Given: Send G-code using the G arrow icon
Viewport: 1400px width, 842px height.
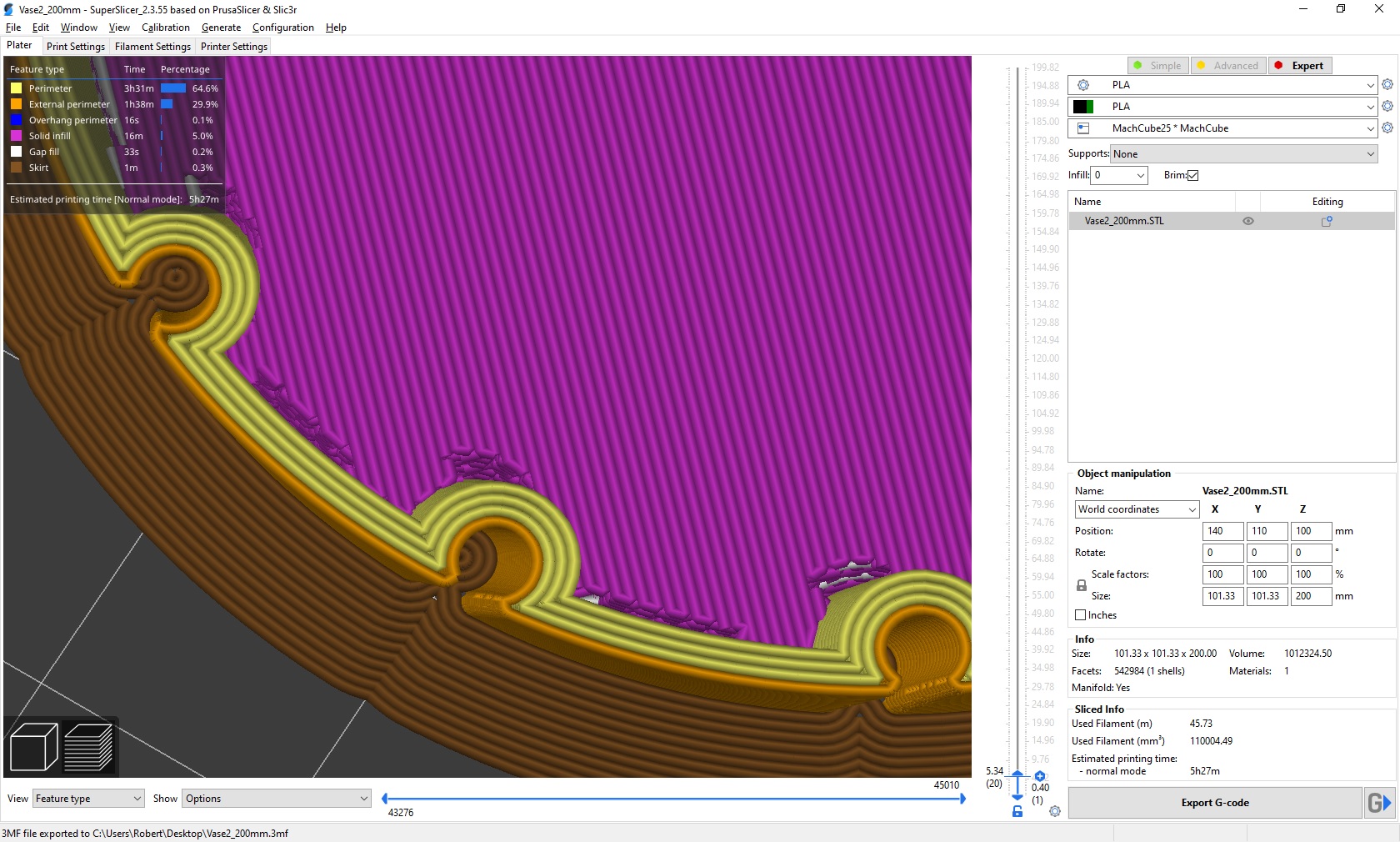Looking at the screenshot, I should (x=1379, y=803).
